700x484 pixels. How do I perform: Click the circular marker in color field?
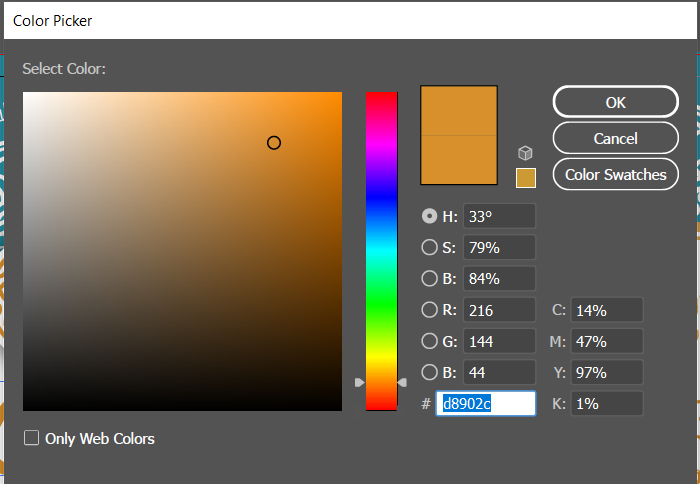point(274,143)
